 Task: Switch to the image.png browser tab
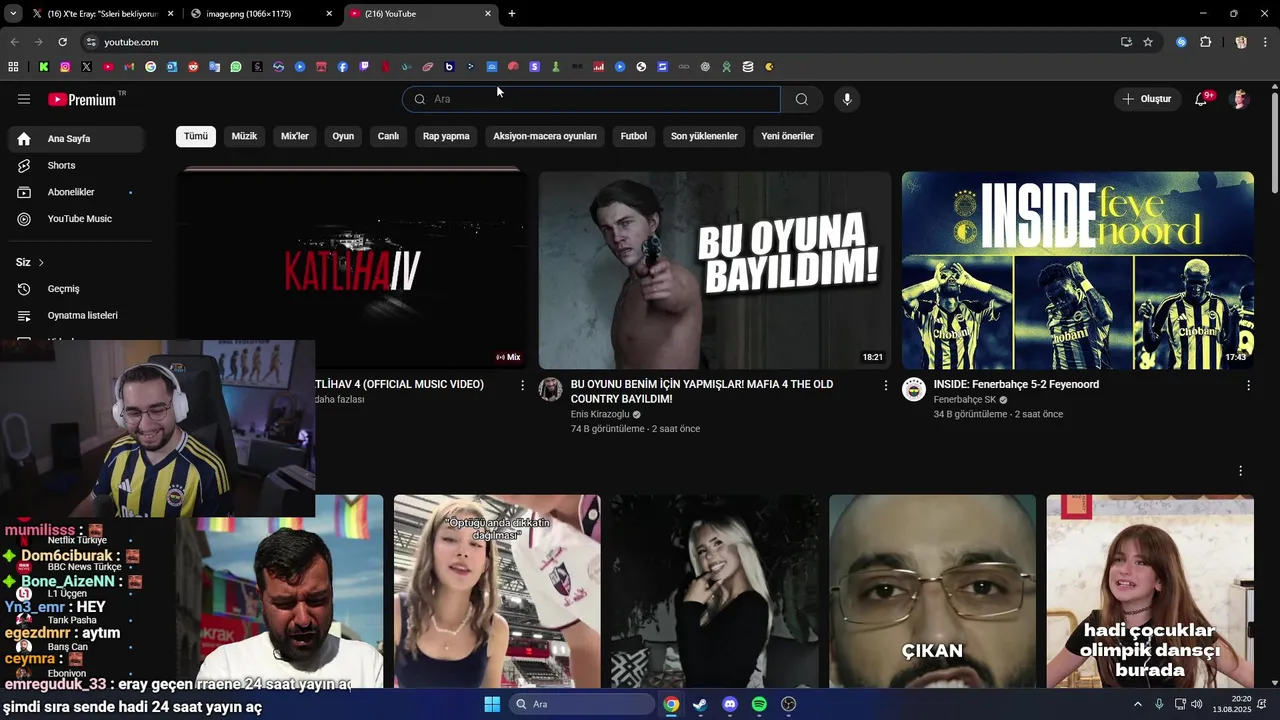260,14
